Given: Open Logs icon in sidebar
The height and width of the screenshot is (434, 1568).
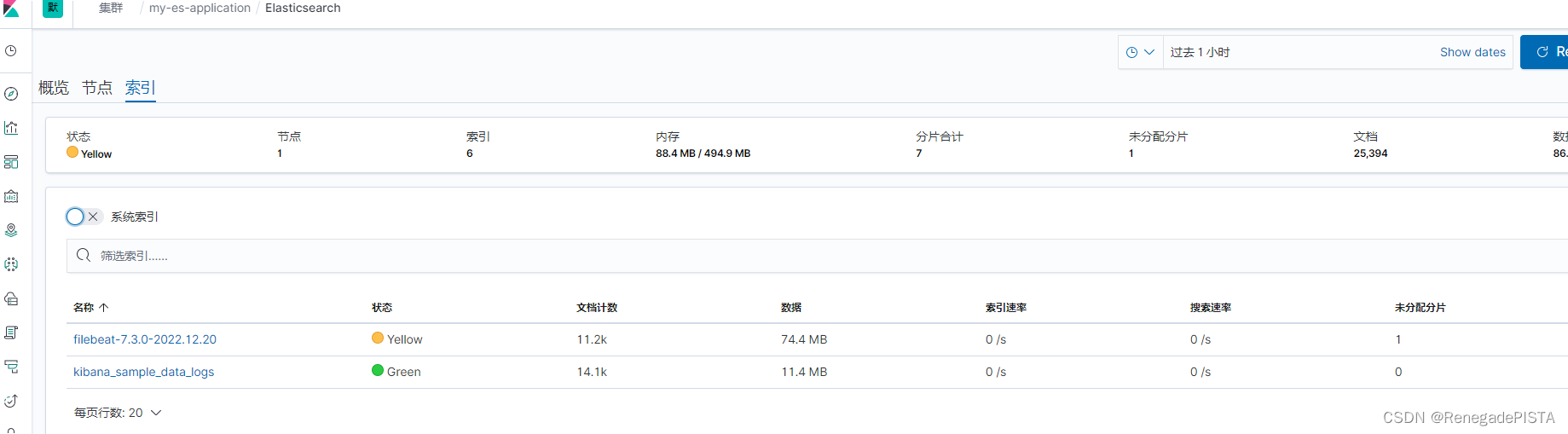Looking at the screenshot, I should tap(11, 333).
